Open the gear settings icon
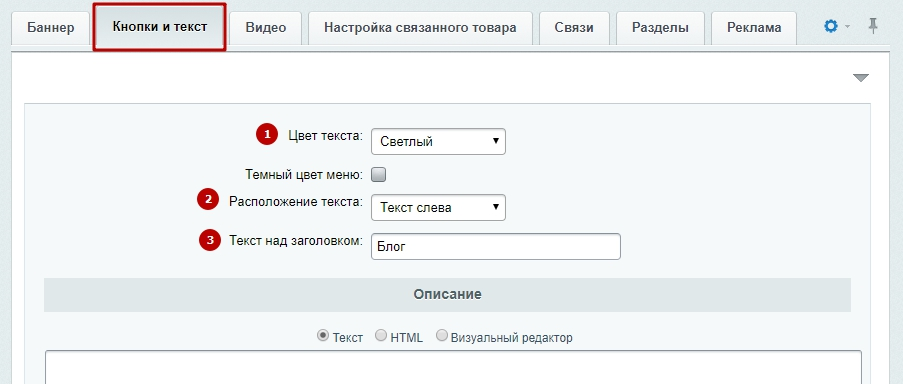The image size is (903, 384). (830, 26)
